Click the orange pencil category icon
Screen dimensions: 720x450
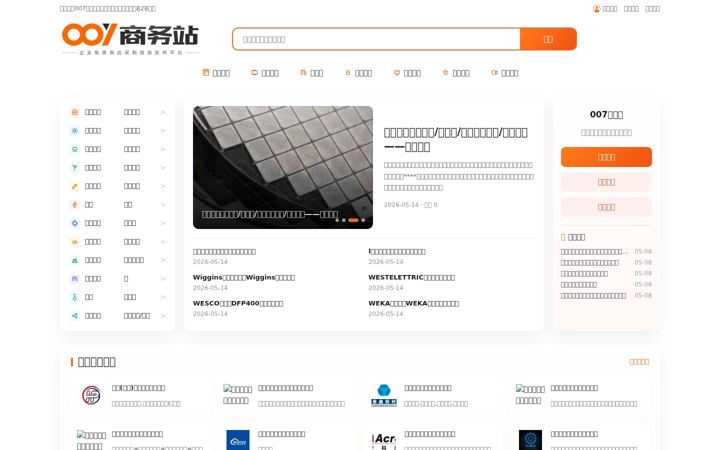[x=75, y=186]
